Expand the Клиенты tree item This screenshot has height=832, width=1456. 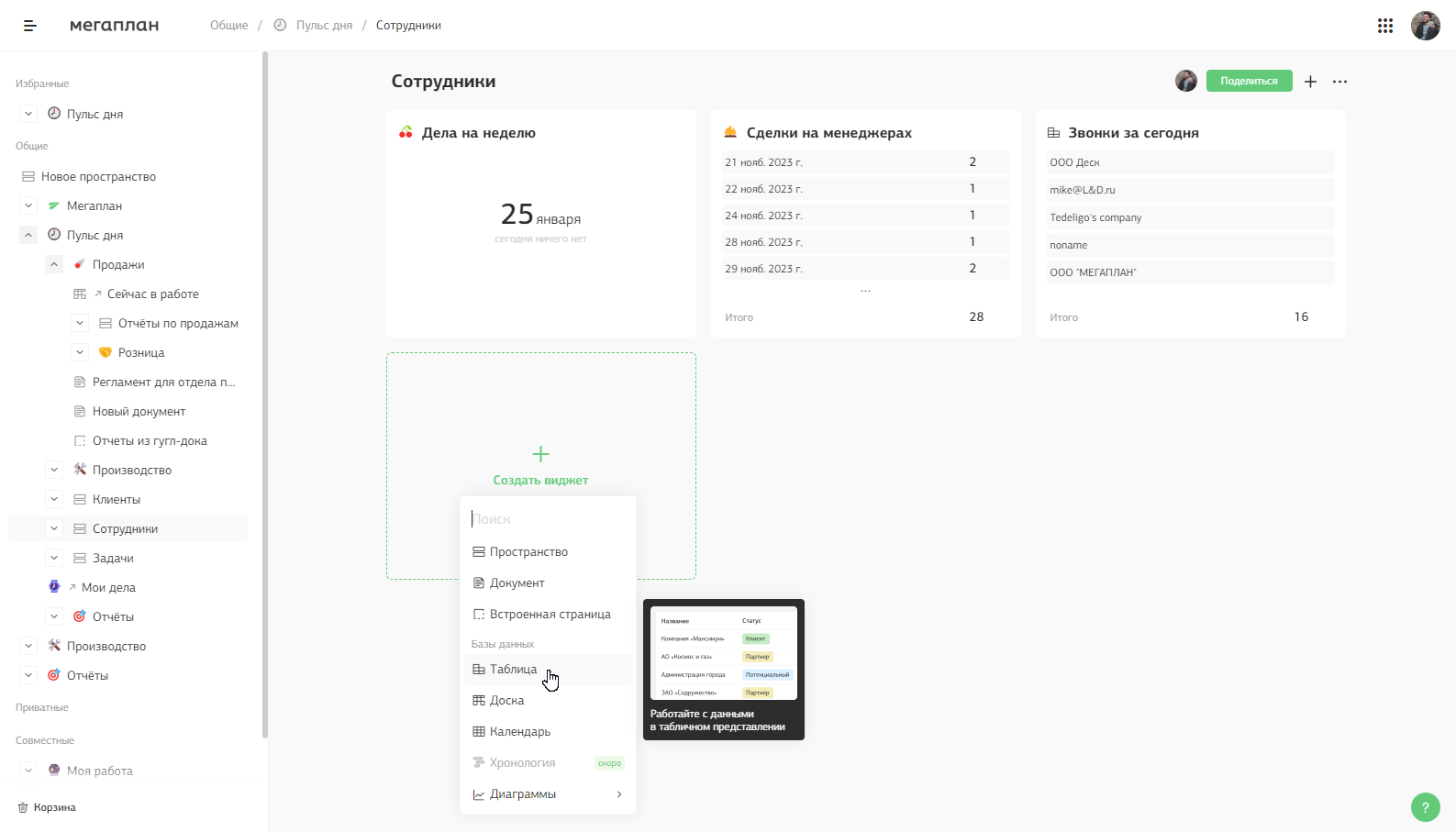pos(54,499)
